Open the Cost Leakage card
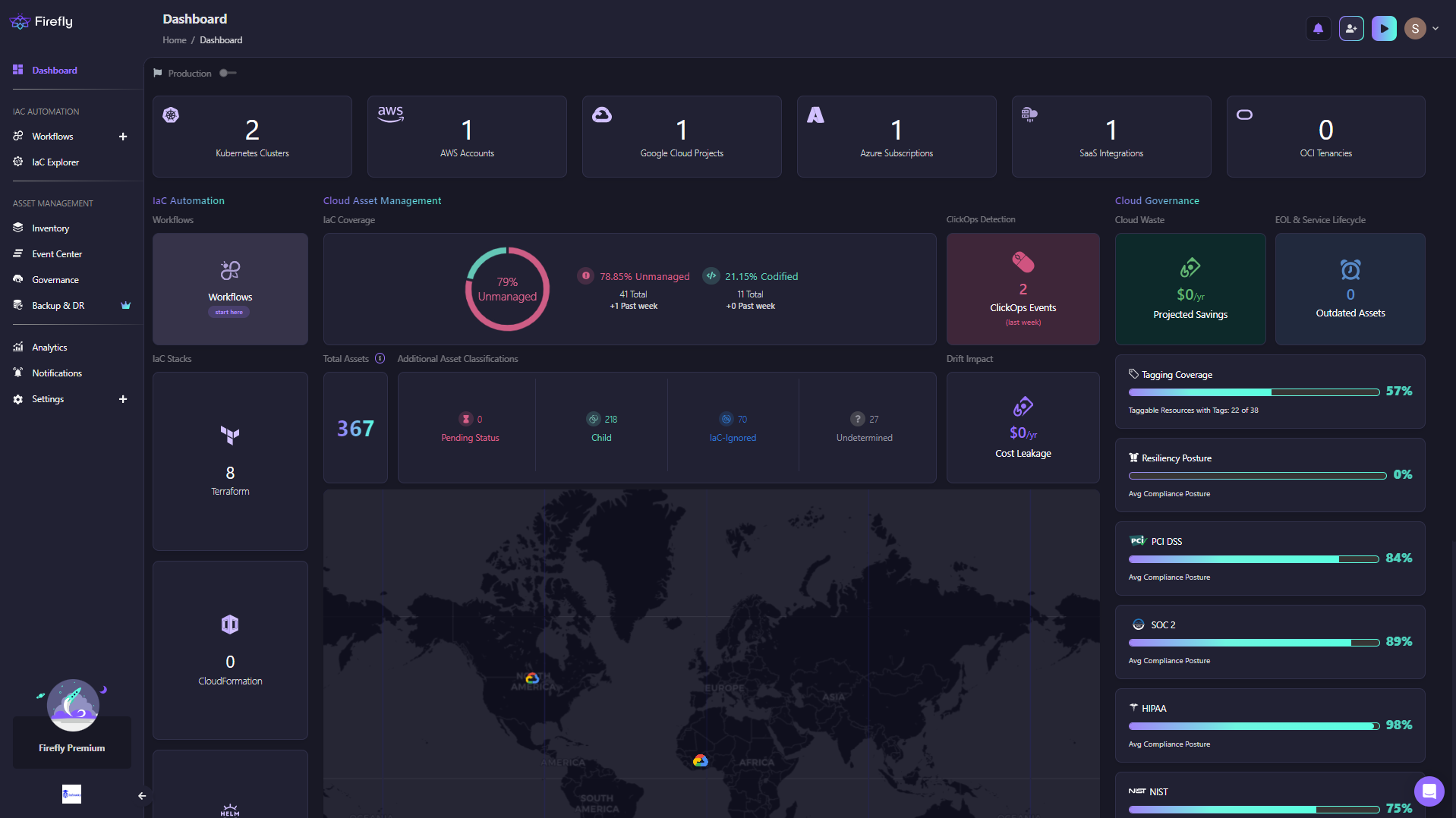 coord(1023,428)
